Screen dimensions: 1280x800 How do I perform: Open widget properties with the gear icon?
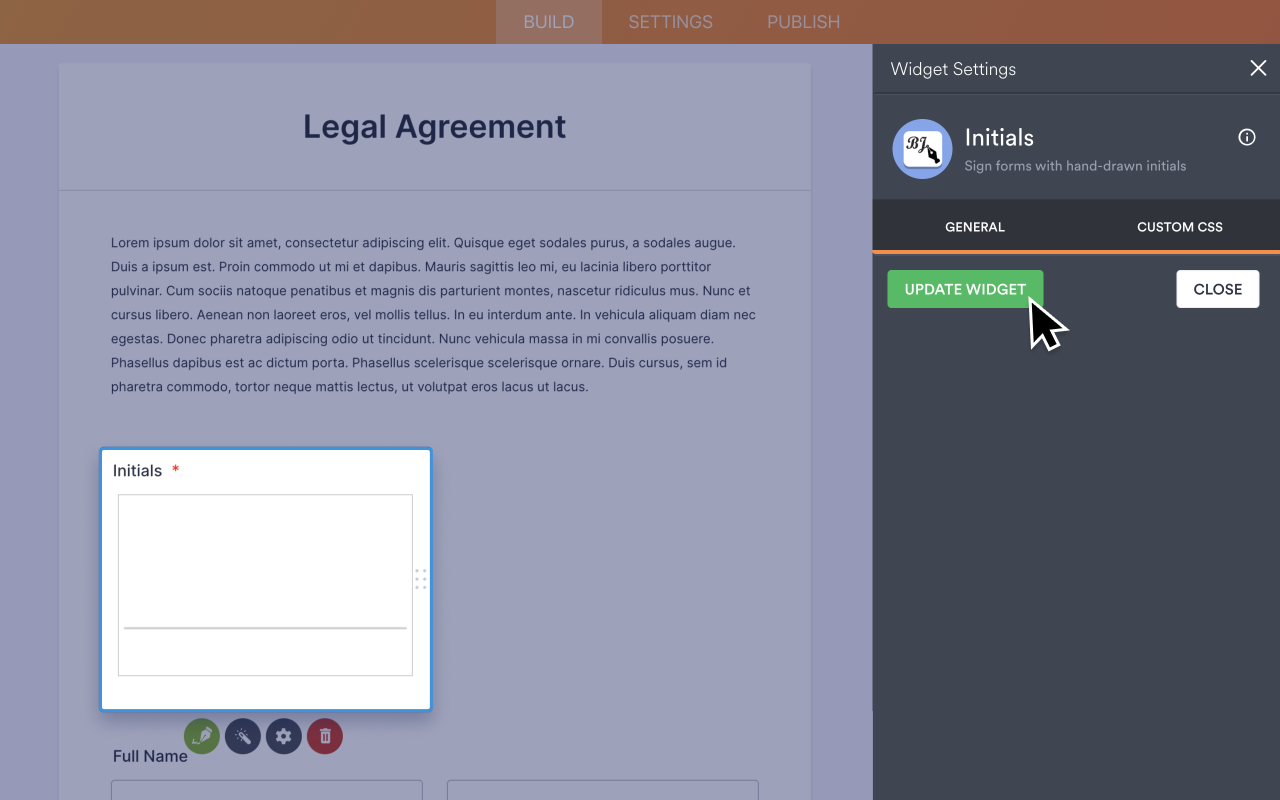(284, 736)
